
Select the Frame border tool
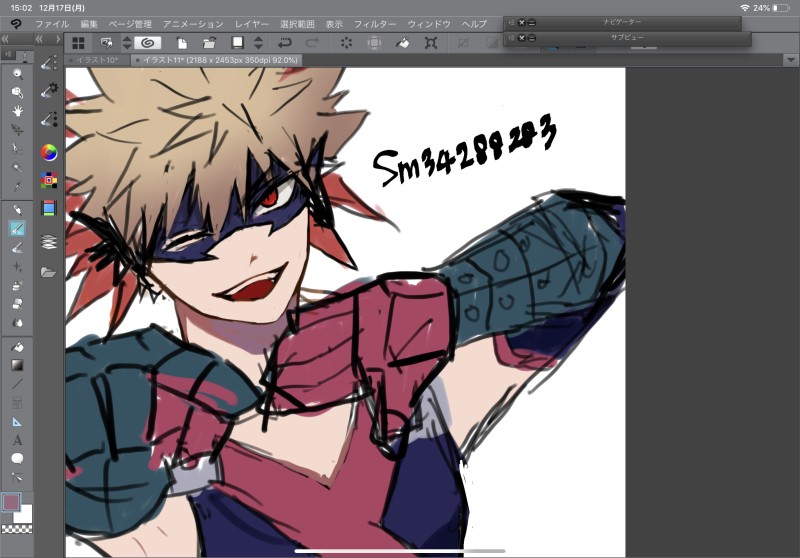click(17, 403)
